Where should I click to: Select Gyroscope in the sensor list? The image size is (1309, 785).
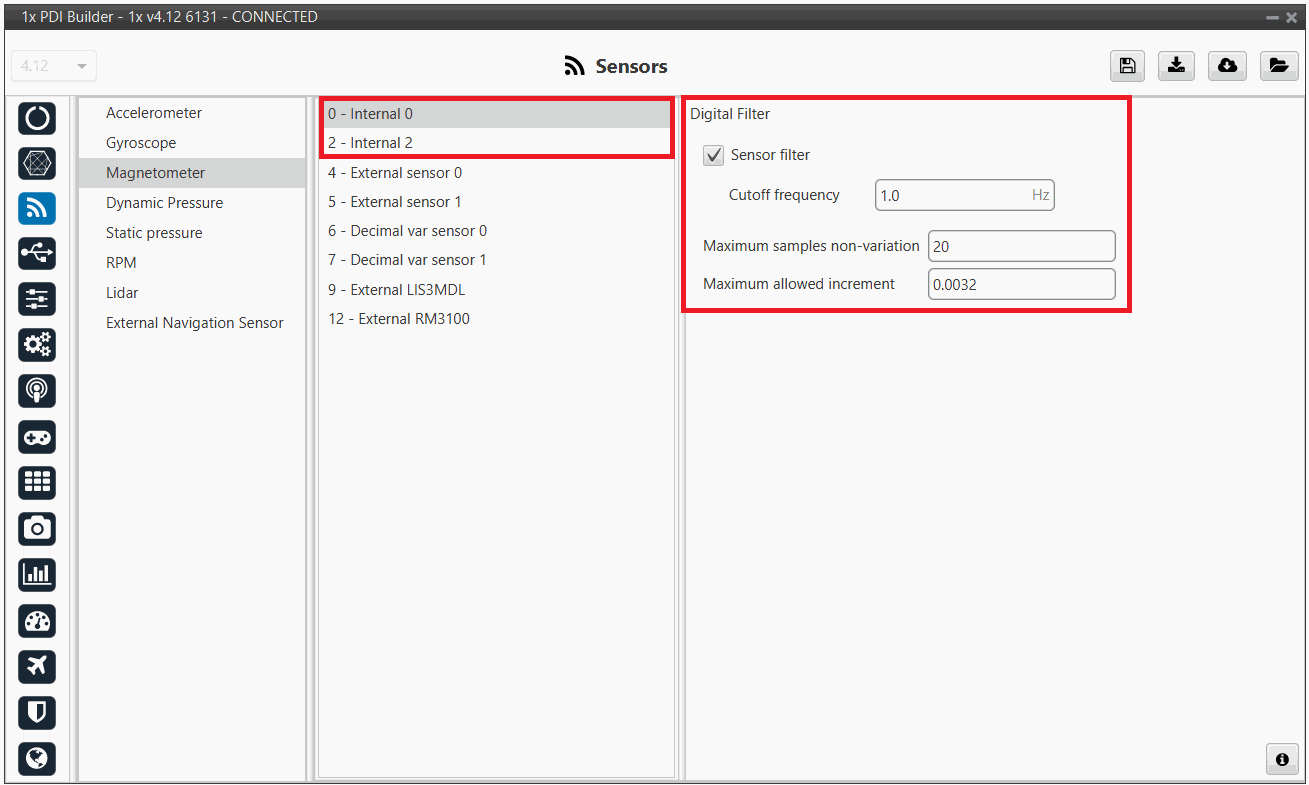pyautogui.click(x=141, y=143)
